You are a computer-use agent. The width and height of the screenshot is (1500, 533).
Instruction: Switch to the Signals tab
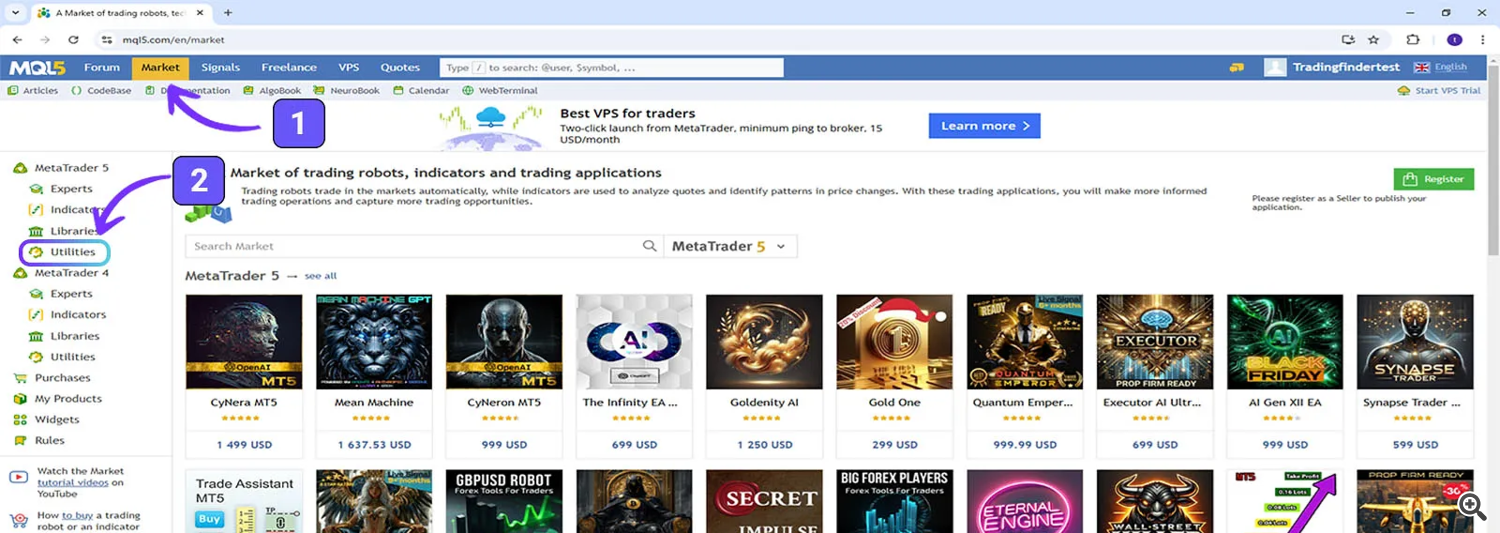tap(220, 68)
